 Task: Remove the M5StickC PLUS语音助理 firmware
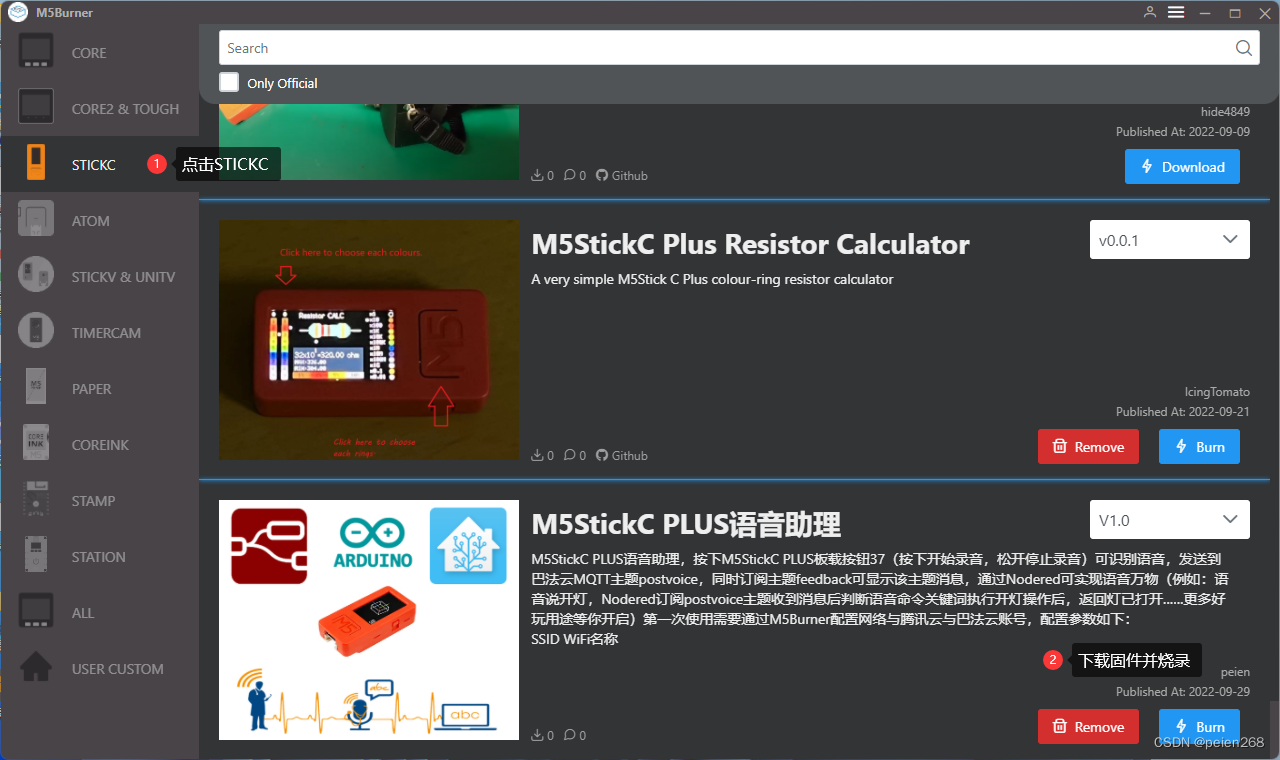(x=1088, y=726)
